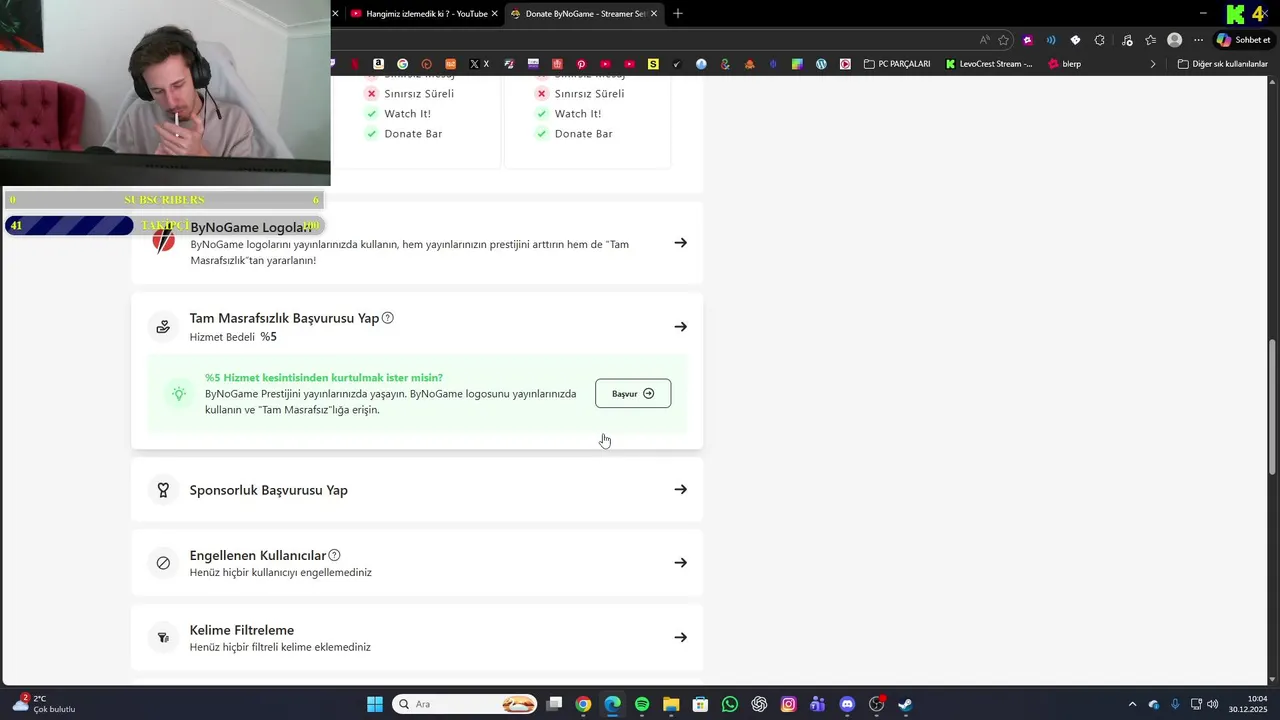
Task: Open Google Chrome from taskbar
Action: [583, 704]
